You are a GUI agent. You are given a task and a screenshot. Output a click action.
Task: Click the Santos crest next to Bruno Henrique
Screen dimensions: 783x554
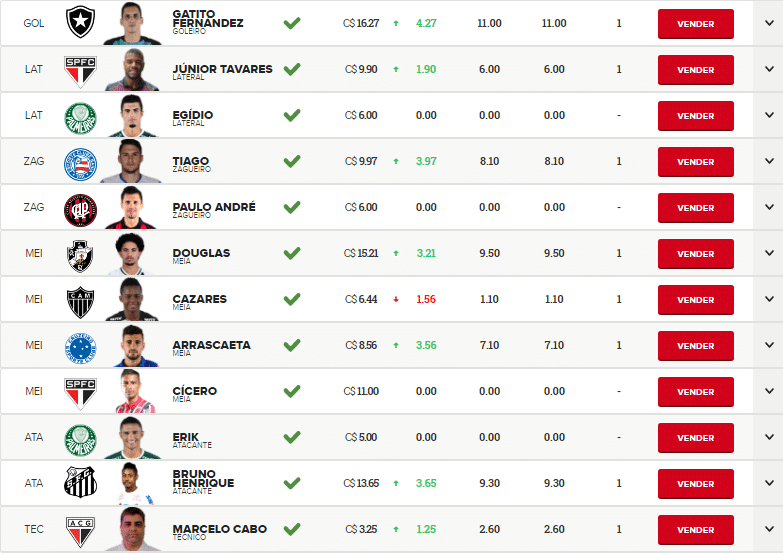80,482
